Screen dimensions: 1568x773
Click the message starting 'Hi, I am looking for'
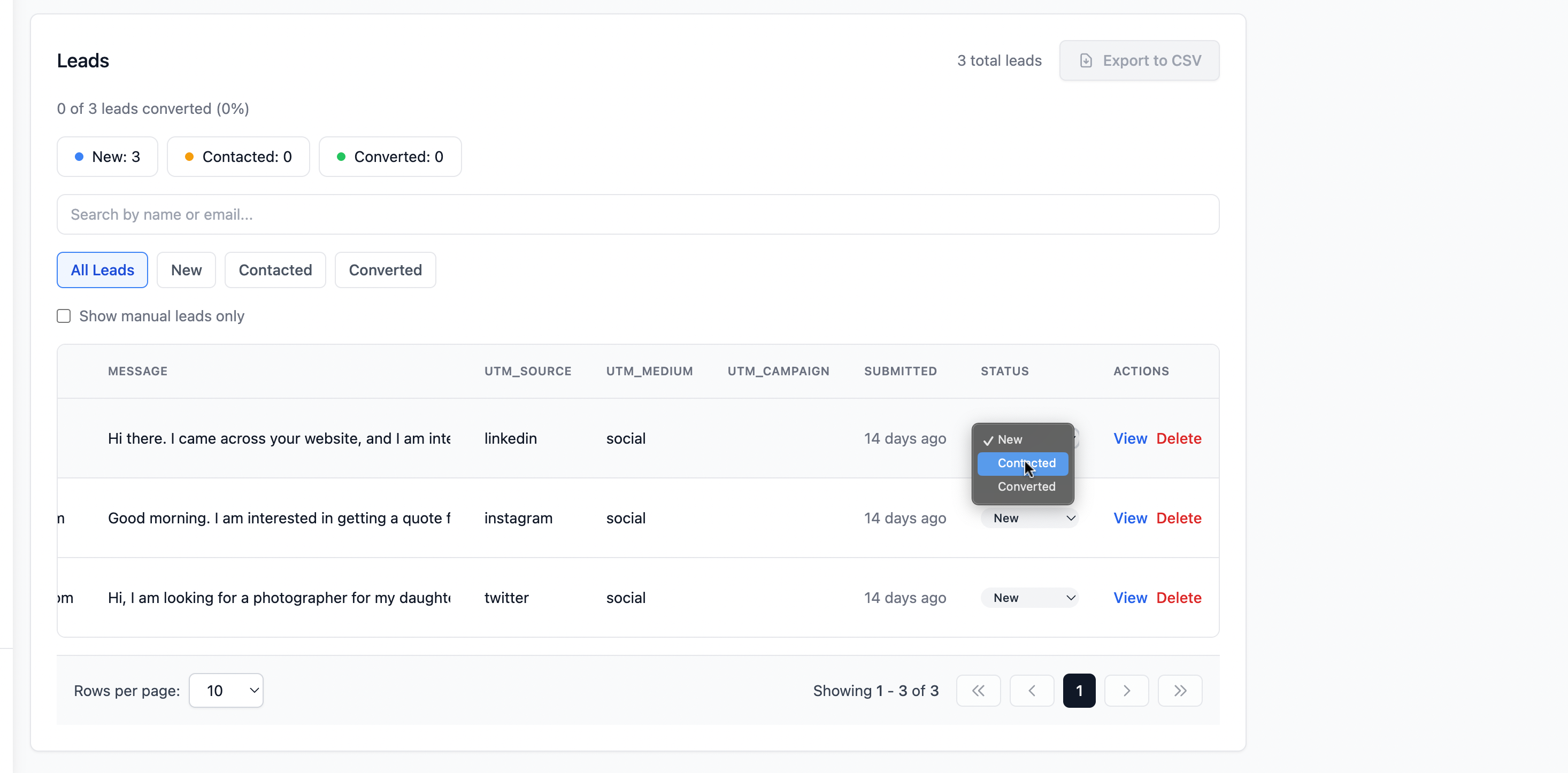(x=279, y=598)
